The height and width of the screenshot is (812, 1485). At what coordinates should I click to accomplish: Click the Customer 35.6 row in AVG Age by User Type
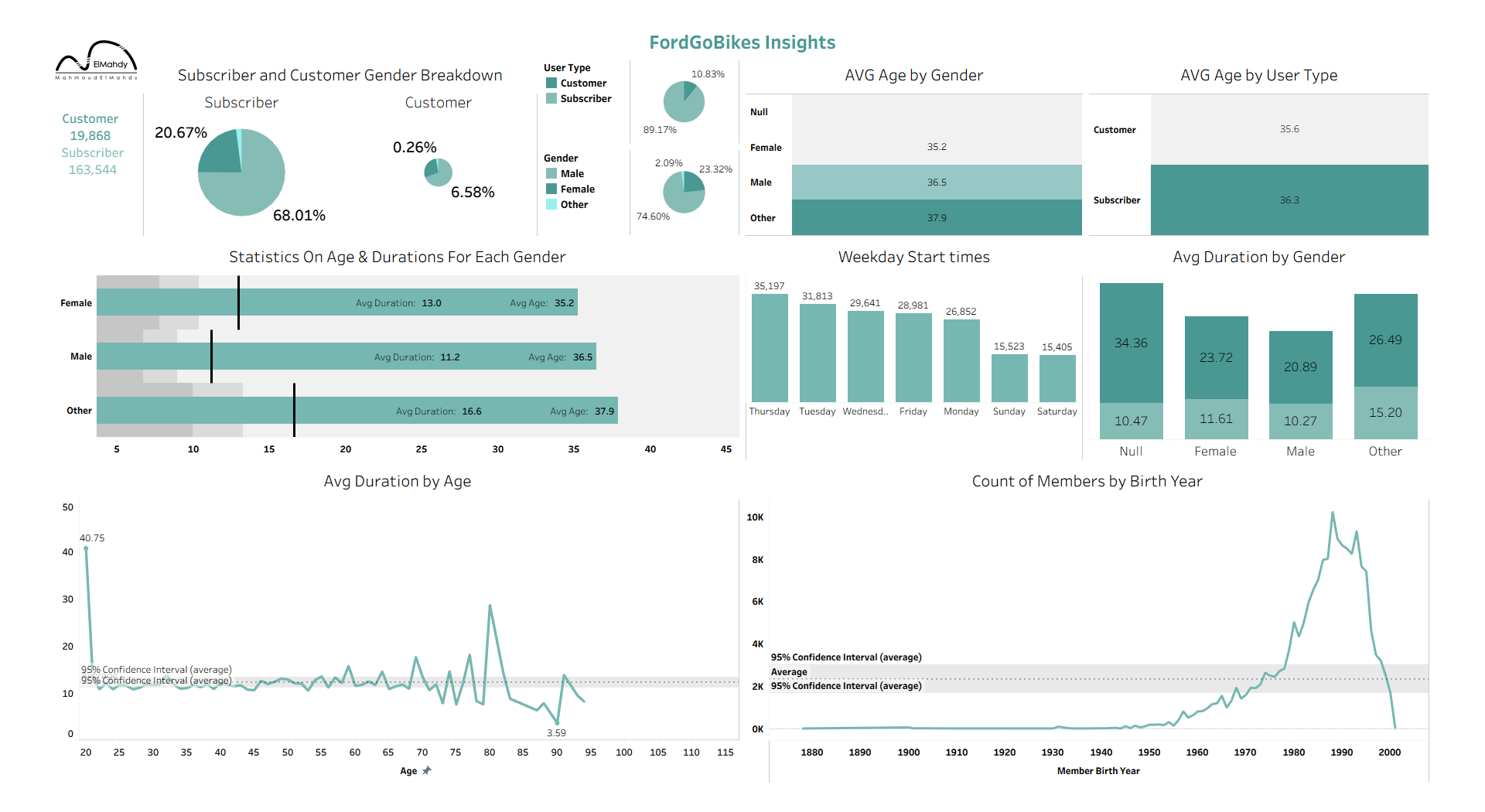pos(1258,129)
